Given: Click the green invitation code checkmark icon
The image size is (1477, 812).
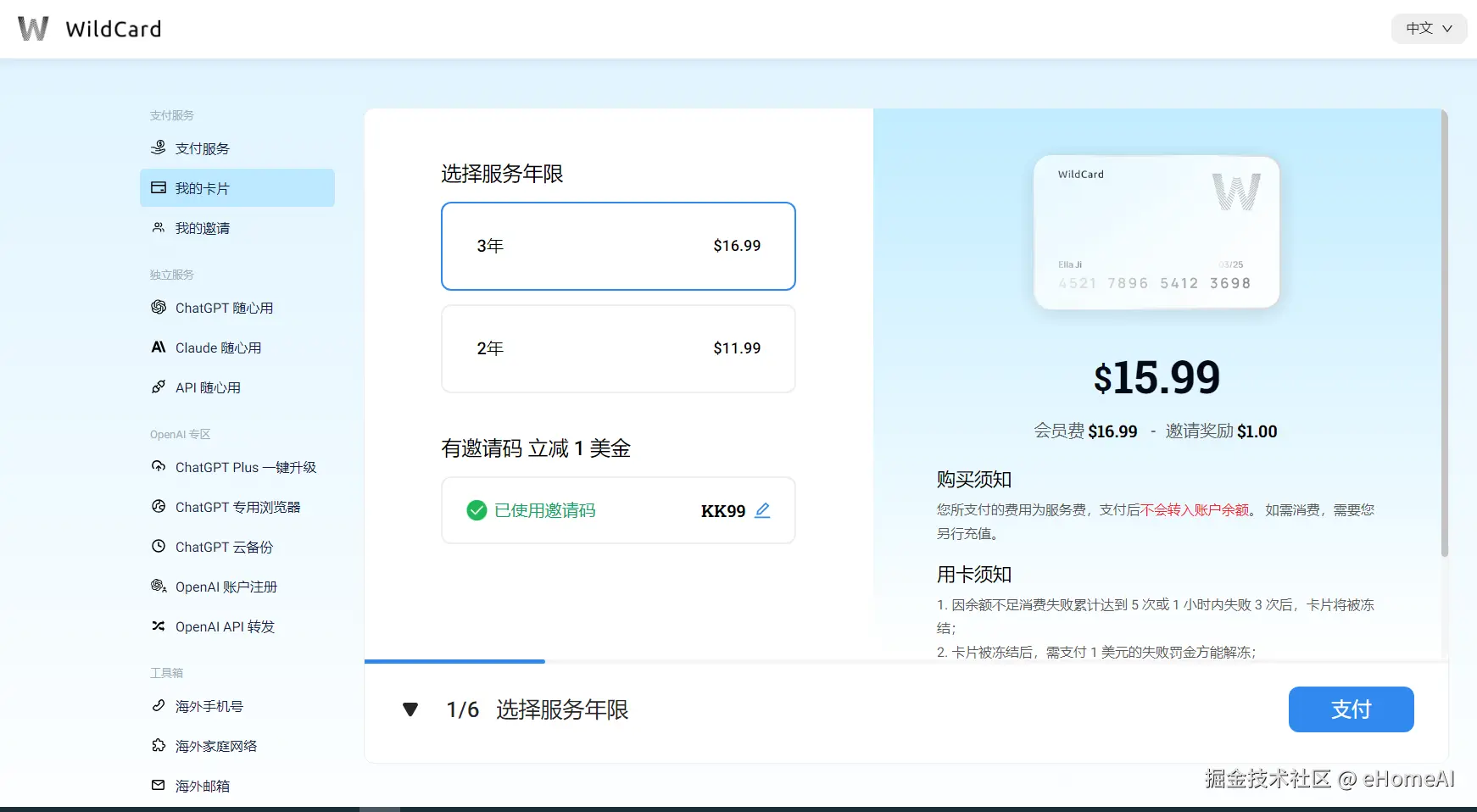Looking at the screenshot, I should (x=477, y=510).
